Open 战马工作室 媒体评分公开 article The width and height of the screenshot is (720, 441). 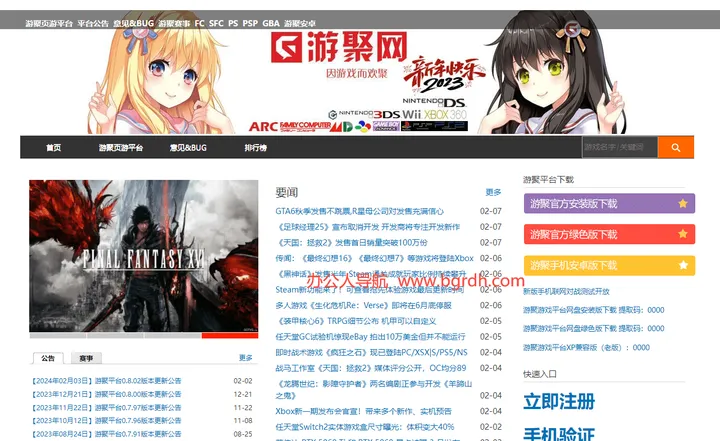coord(371,368)
